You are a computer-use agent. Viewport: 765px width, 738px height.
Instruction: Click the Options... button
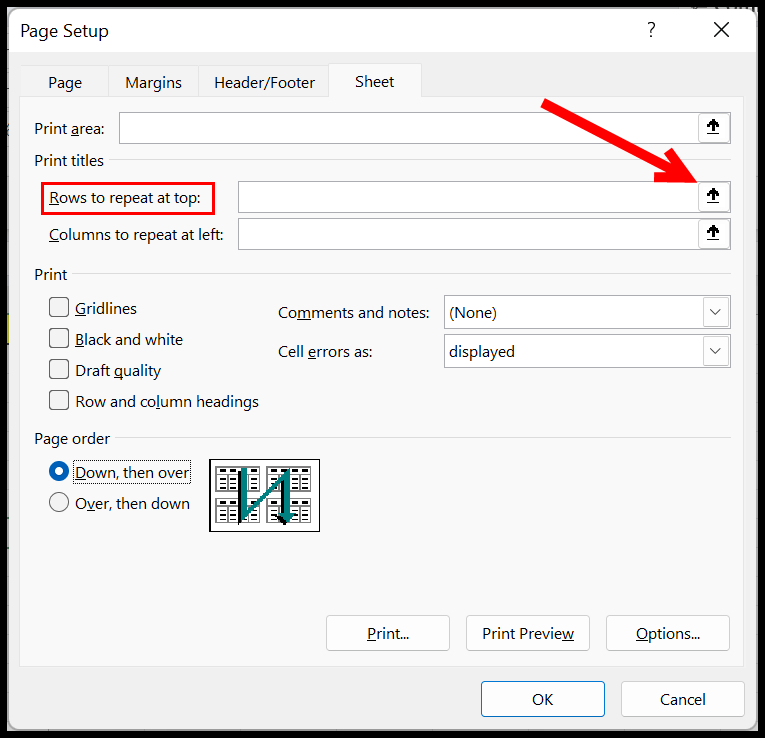pos(668,633)
